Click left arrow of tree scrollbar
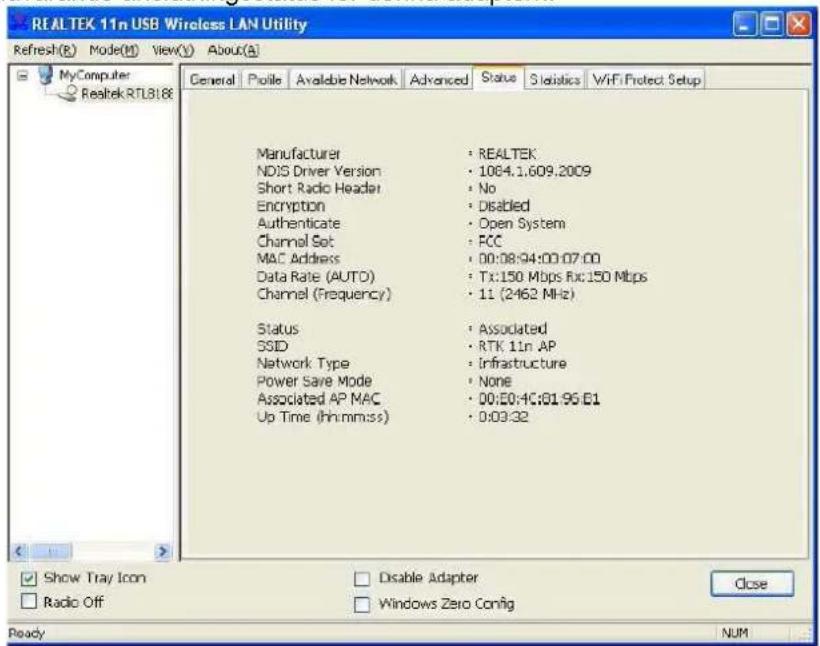This screenshot has width=820, height=646. (20, 551)
